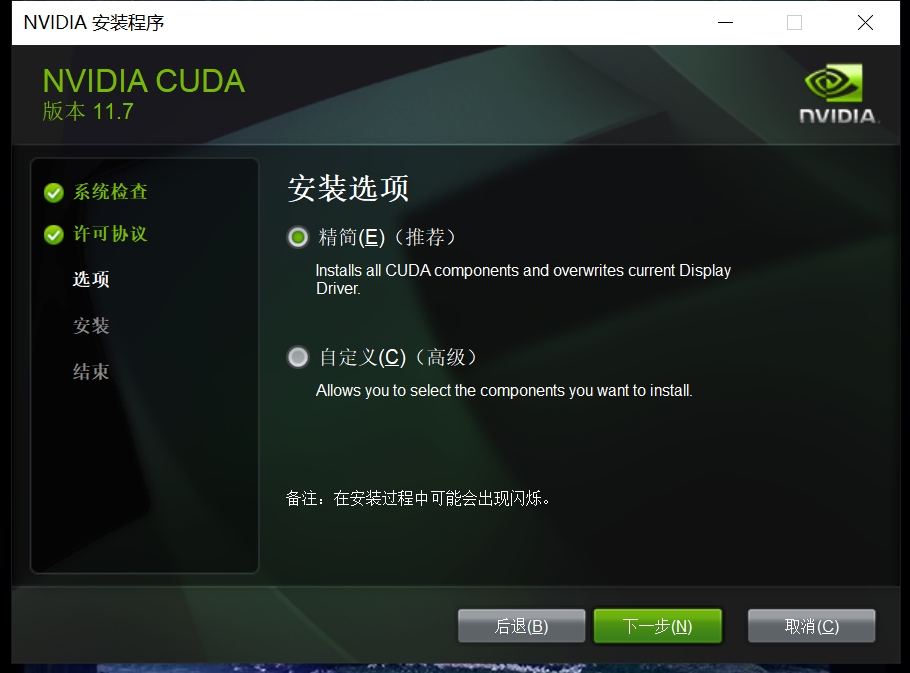This screenshot has width=910, height=673.
Task: Open the 系统检查 step in sidebar
Action: [x=110, y=192]
